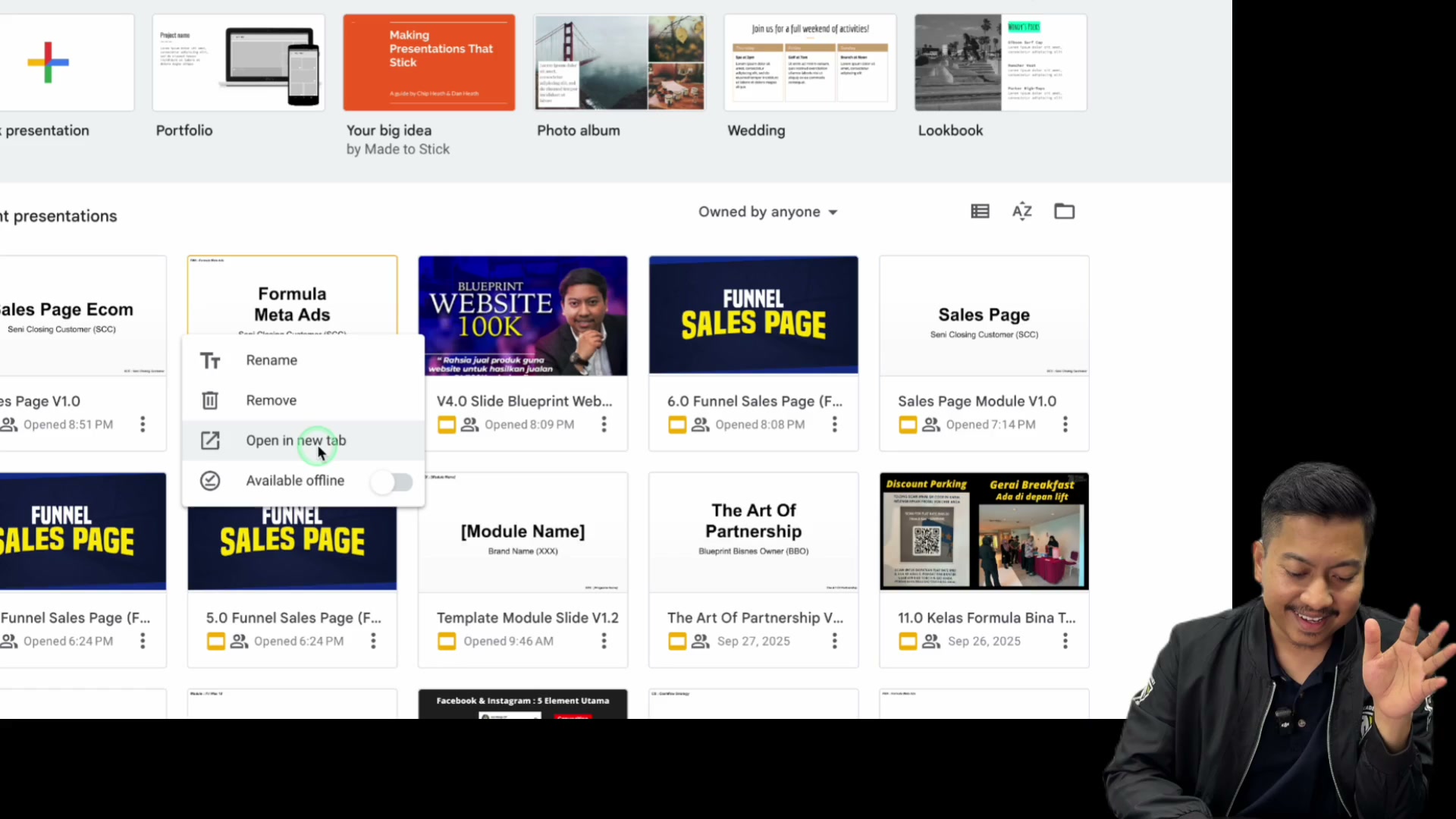Click the 6.0 Funnel Sales Page title

click(x=755, y=401)
